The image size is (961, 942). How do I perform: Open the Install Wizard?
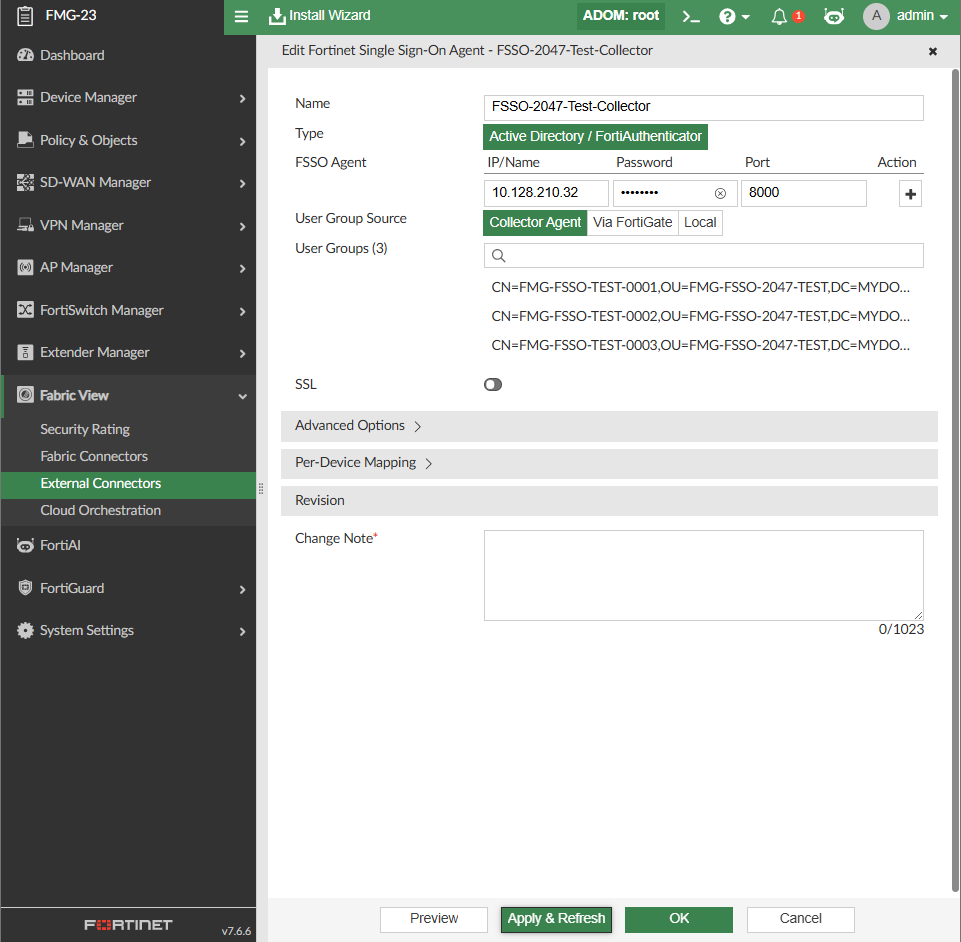tap(319, 16)
